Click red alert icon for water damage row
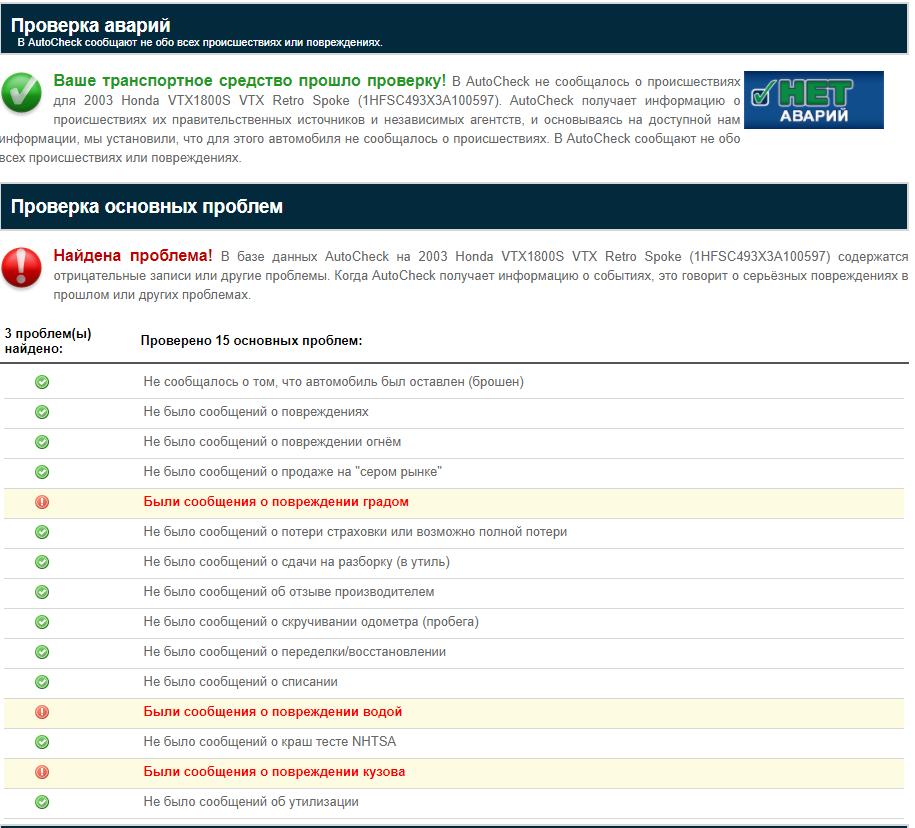The width and height of the screenshot is (915, 828). pyautogui.click(x=42, y=712)
